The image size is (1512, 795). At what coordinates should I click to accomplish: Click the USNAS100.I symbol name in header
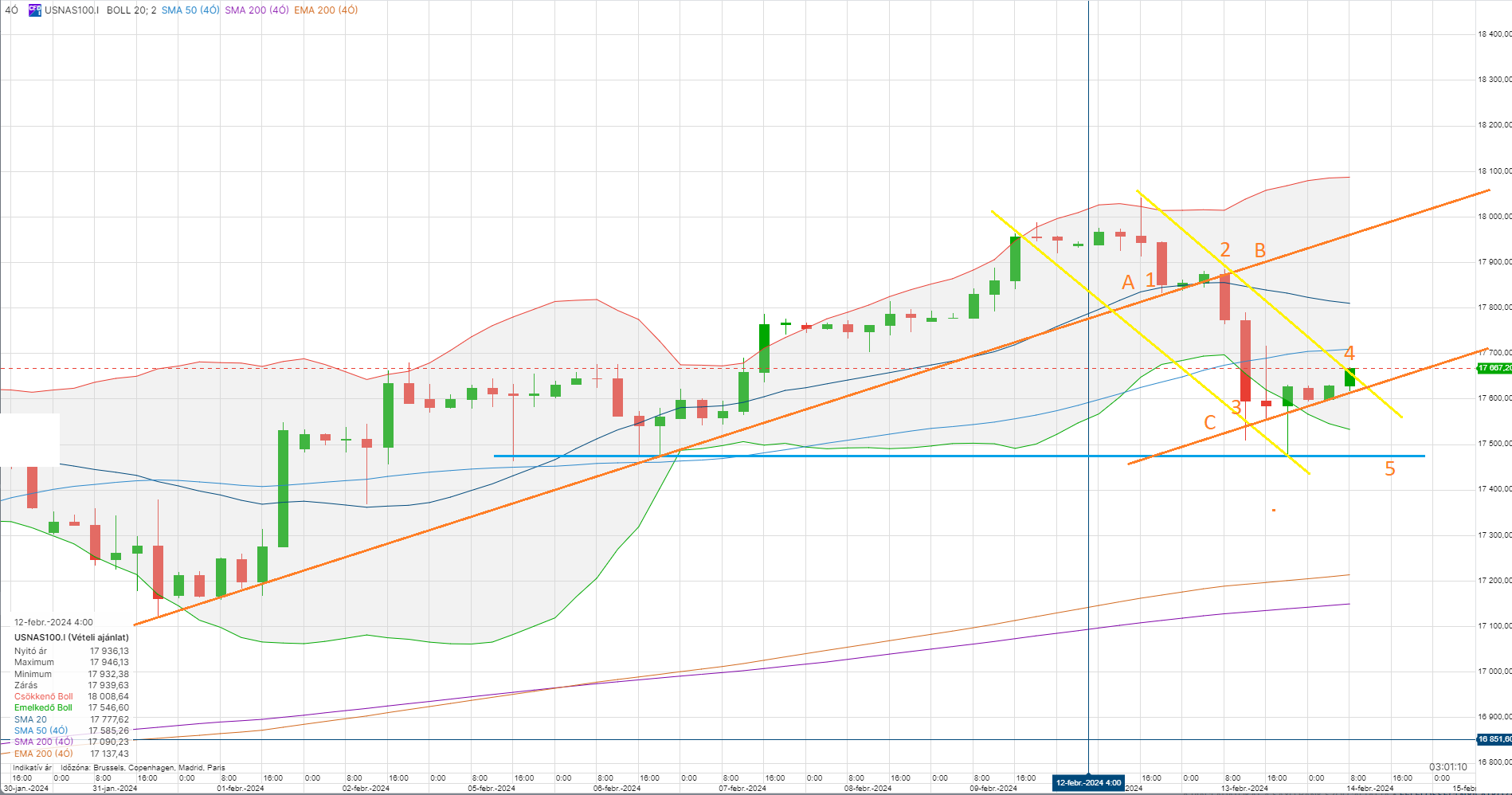coord(72,10)
